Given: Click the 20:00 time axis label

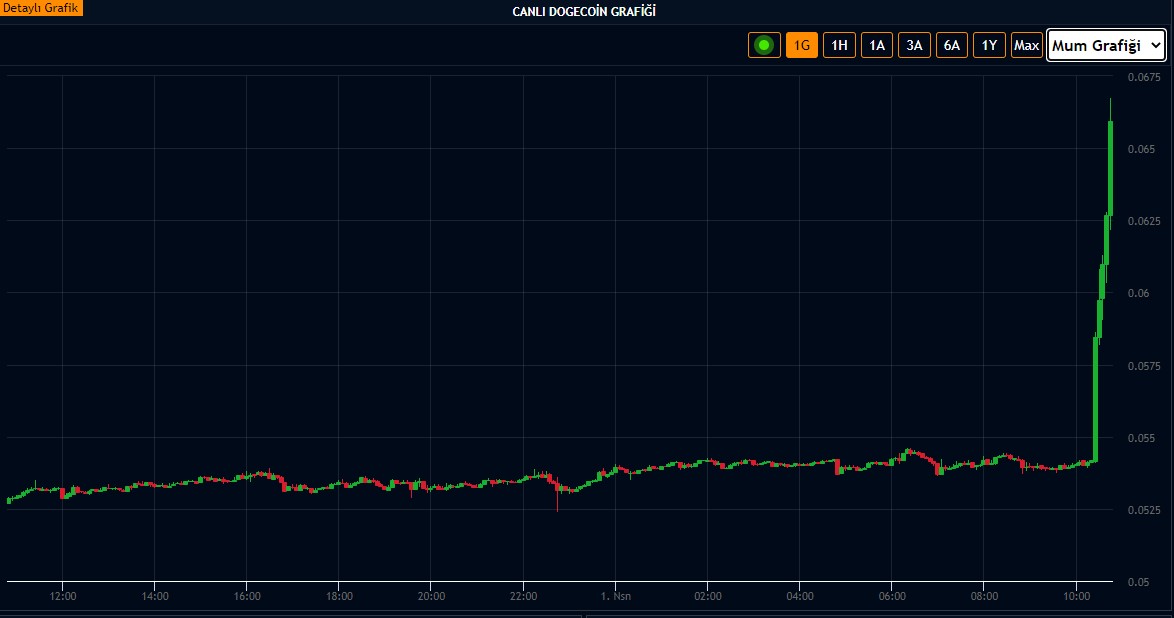Looking at the screenshot, I should [x=431, y=596].
